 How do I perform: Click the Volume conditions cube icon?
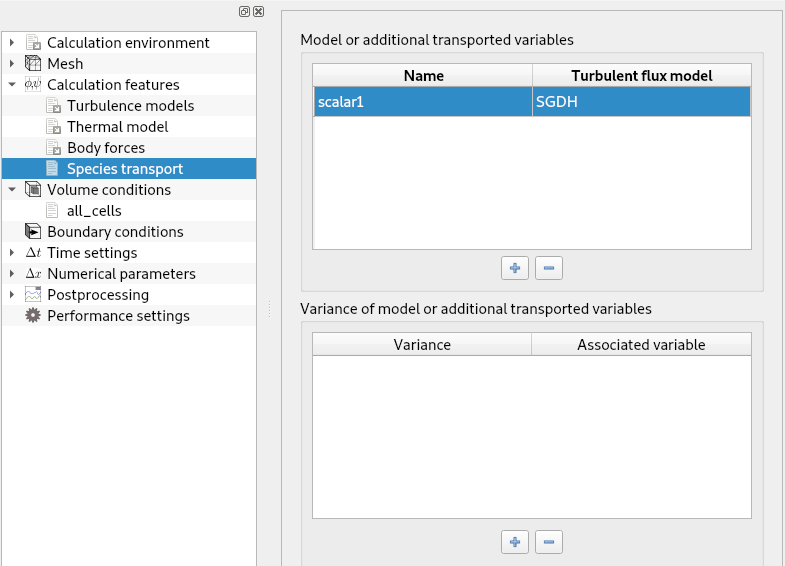[33, 190]
